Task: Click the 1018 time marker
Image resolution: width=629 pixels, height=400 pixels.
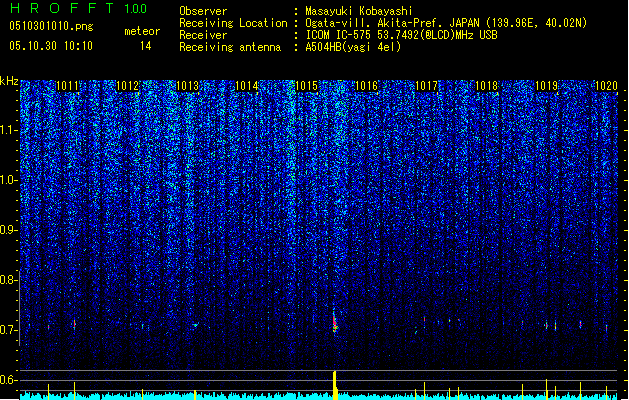Action: tap(486, 86)
